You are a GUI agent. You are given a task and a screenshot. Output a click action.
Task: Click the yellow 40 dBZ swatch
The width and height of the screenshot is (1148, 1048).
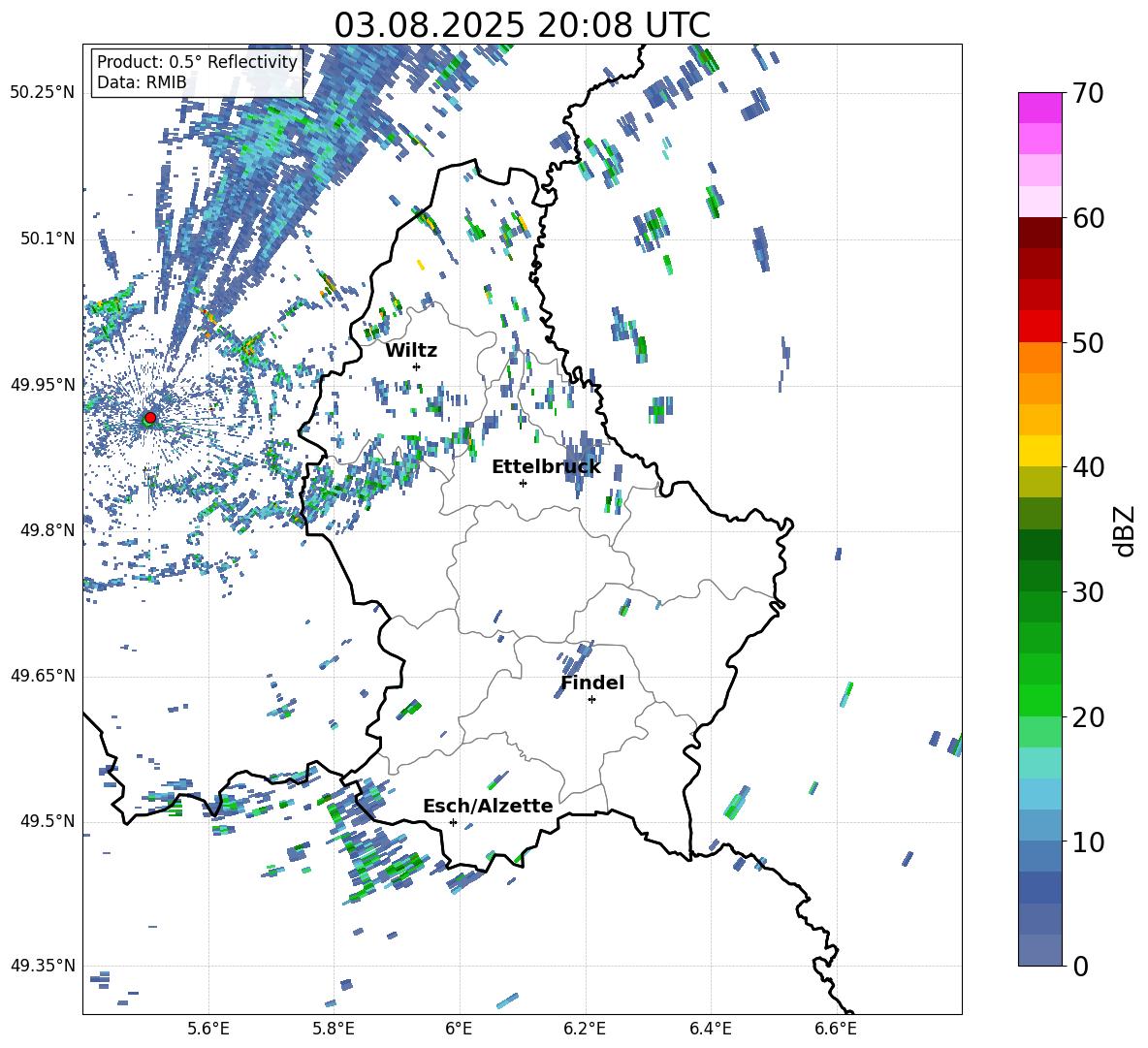pyautogui.click(x=1039, y=451)
